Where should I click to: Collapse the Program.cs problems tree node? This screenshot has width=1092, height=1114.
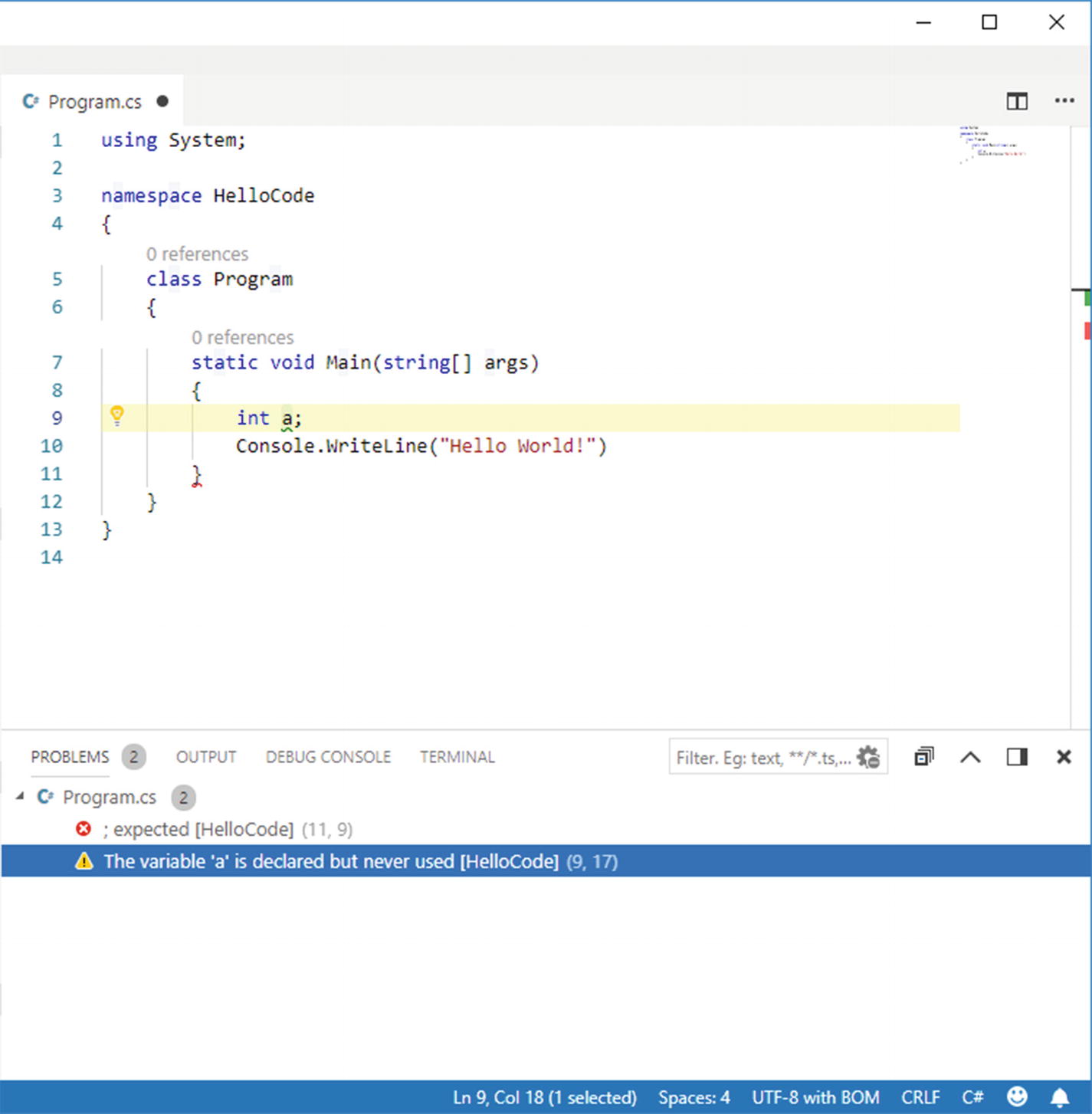[20, 797]
